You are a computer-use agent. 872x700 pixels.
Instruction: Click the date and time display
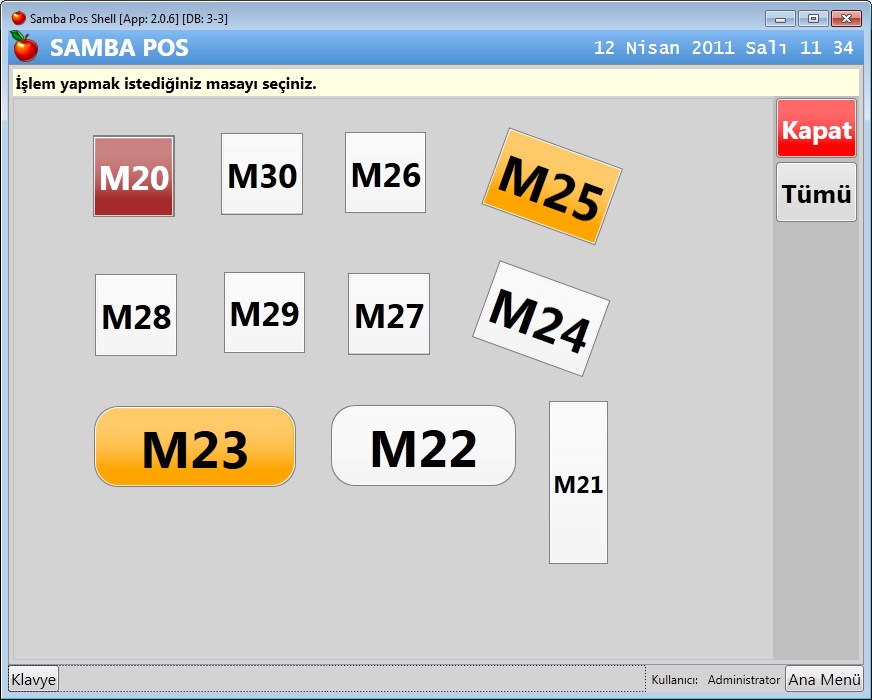(723, 48)
